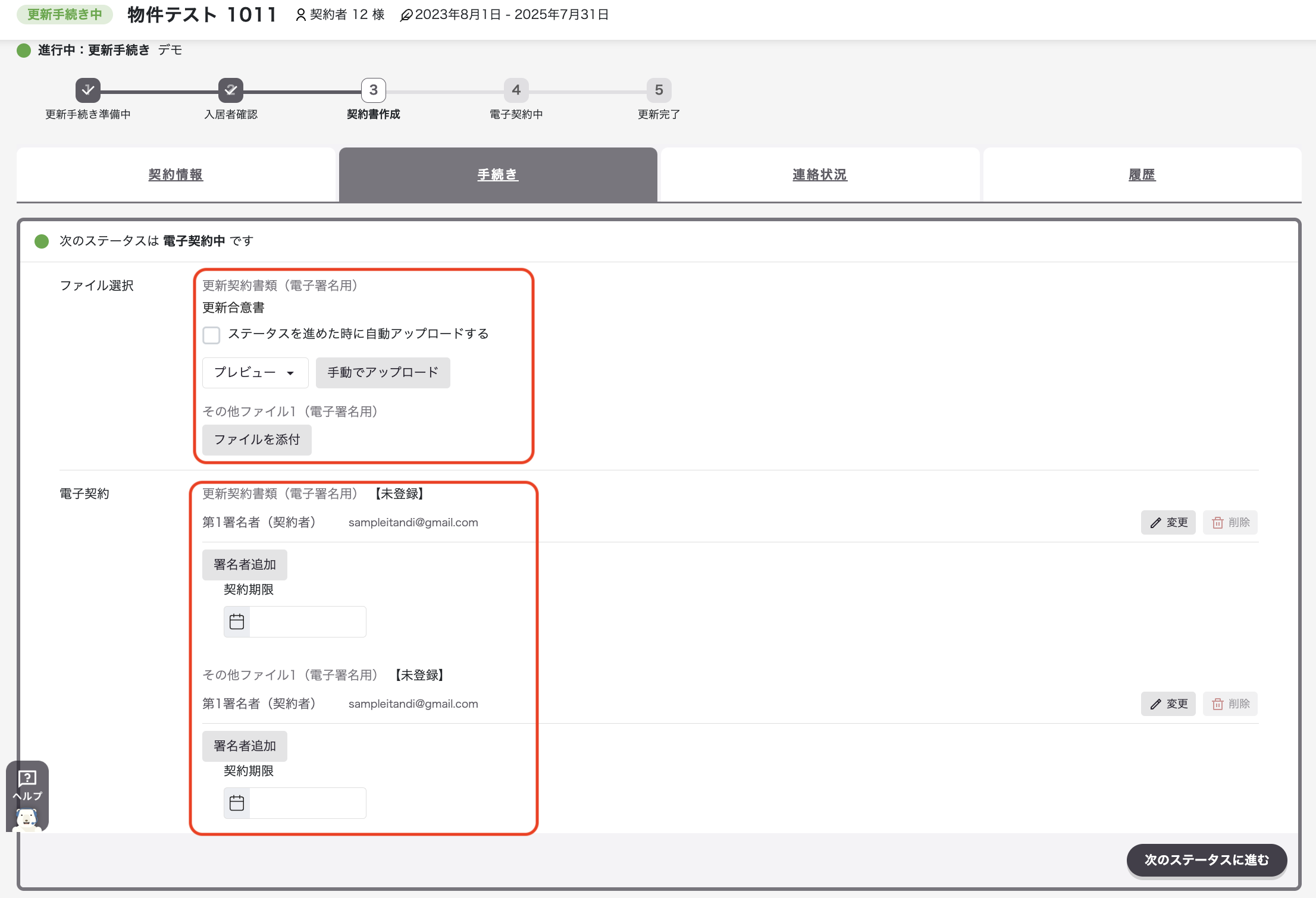Click step 3 契約書作成 circle
Screen dimensions: 1316x898
[374, 90]
